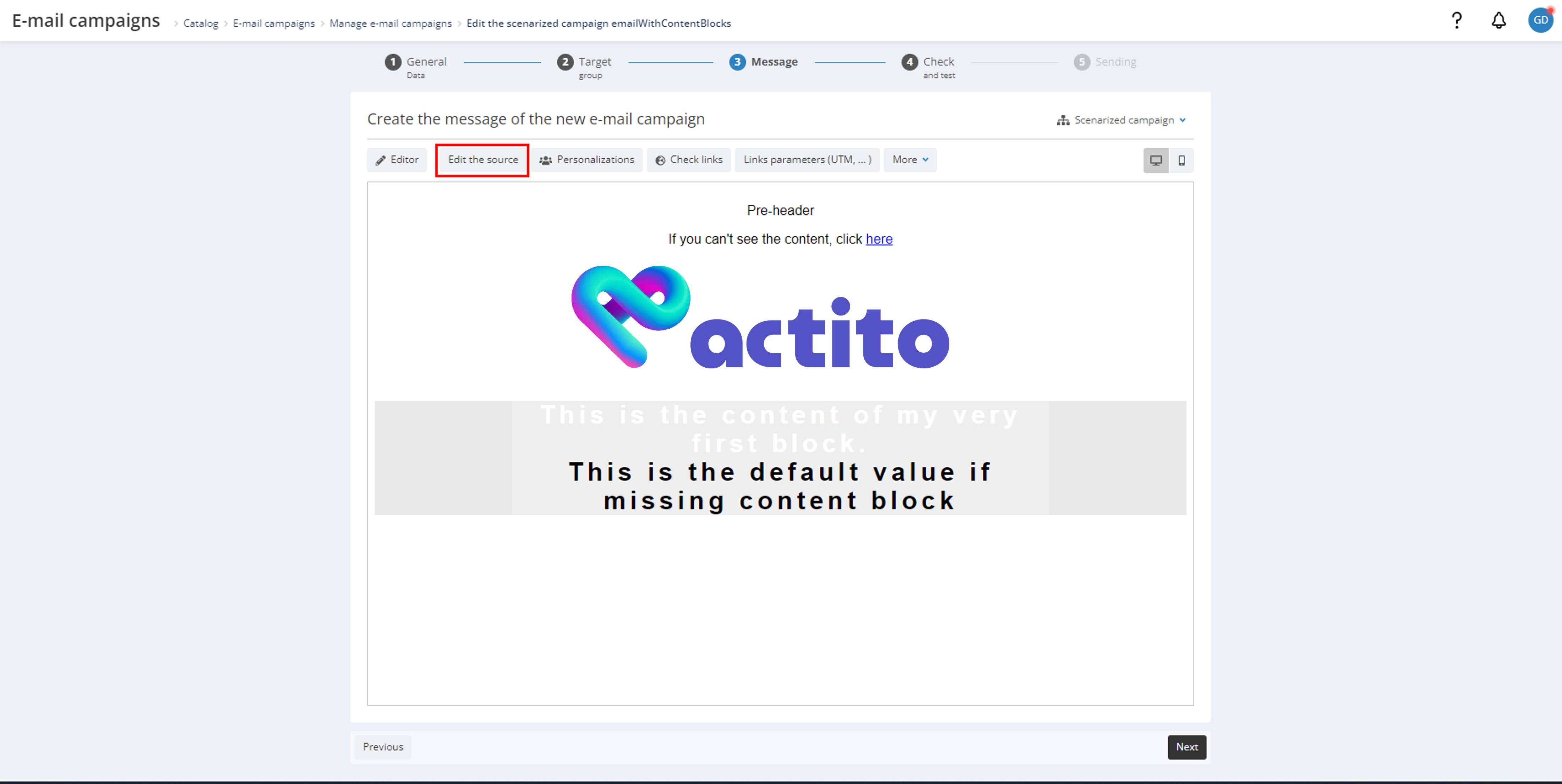Click the Previous button
The height and width of the screenshot is (784, 1562).
click(383, 747)
